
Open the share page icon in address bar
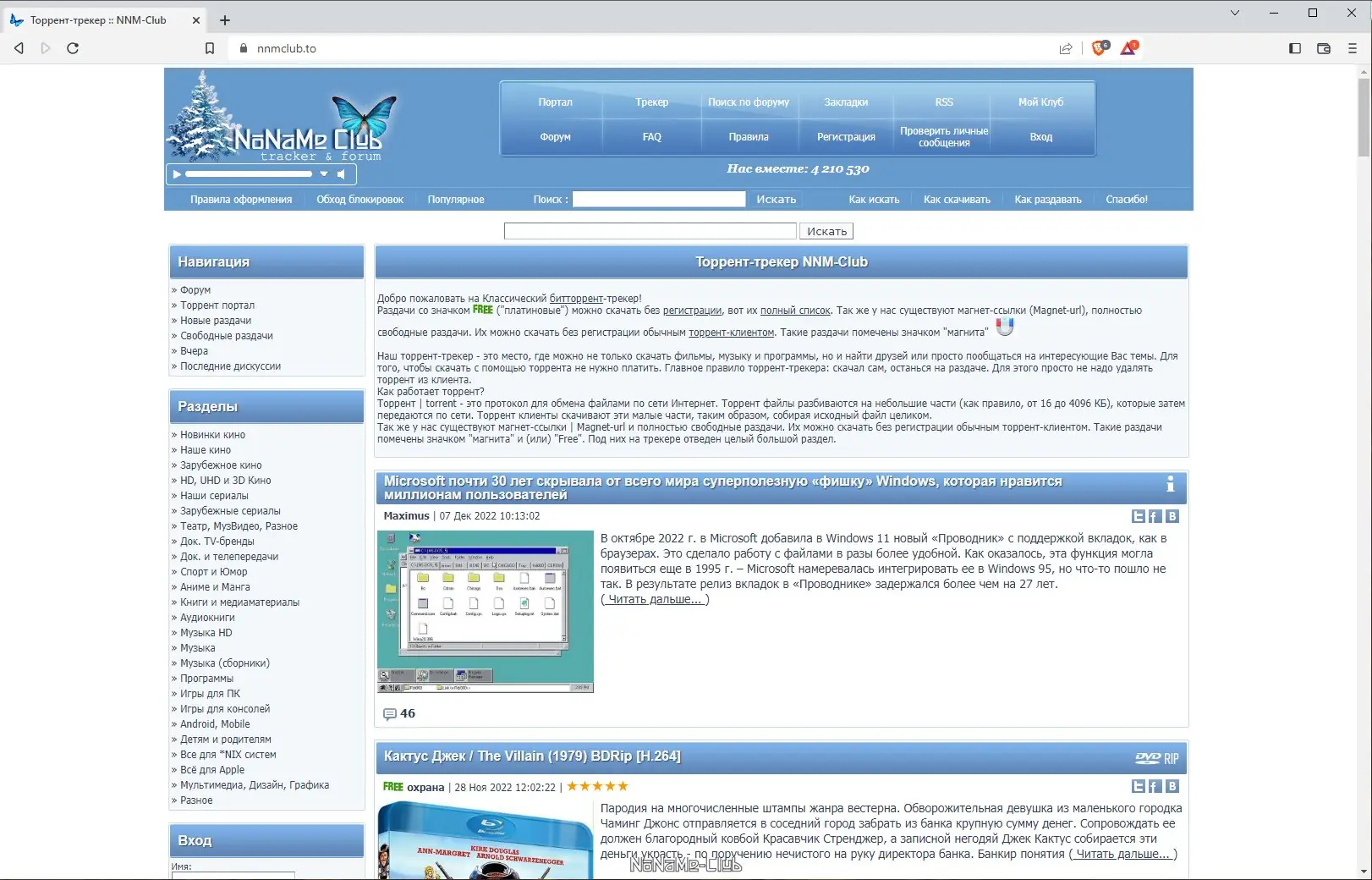[1066, 48]
